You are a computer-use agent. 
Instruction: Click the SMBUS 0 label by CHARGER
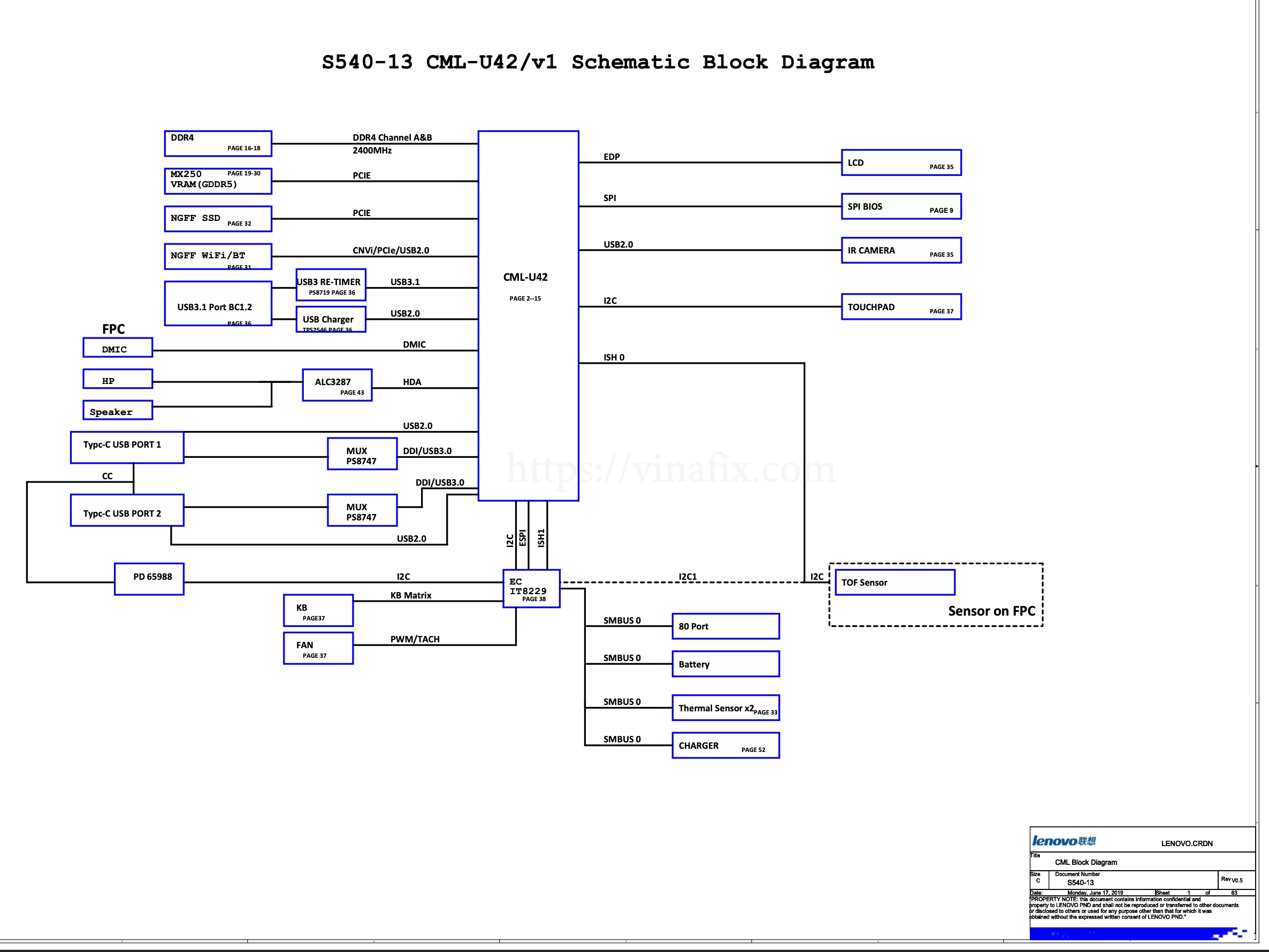(x=622, y=739)
